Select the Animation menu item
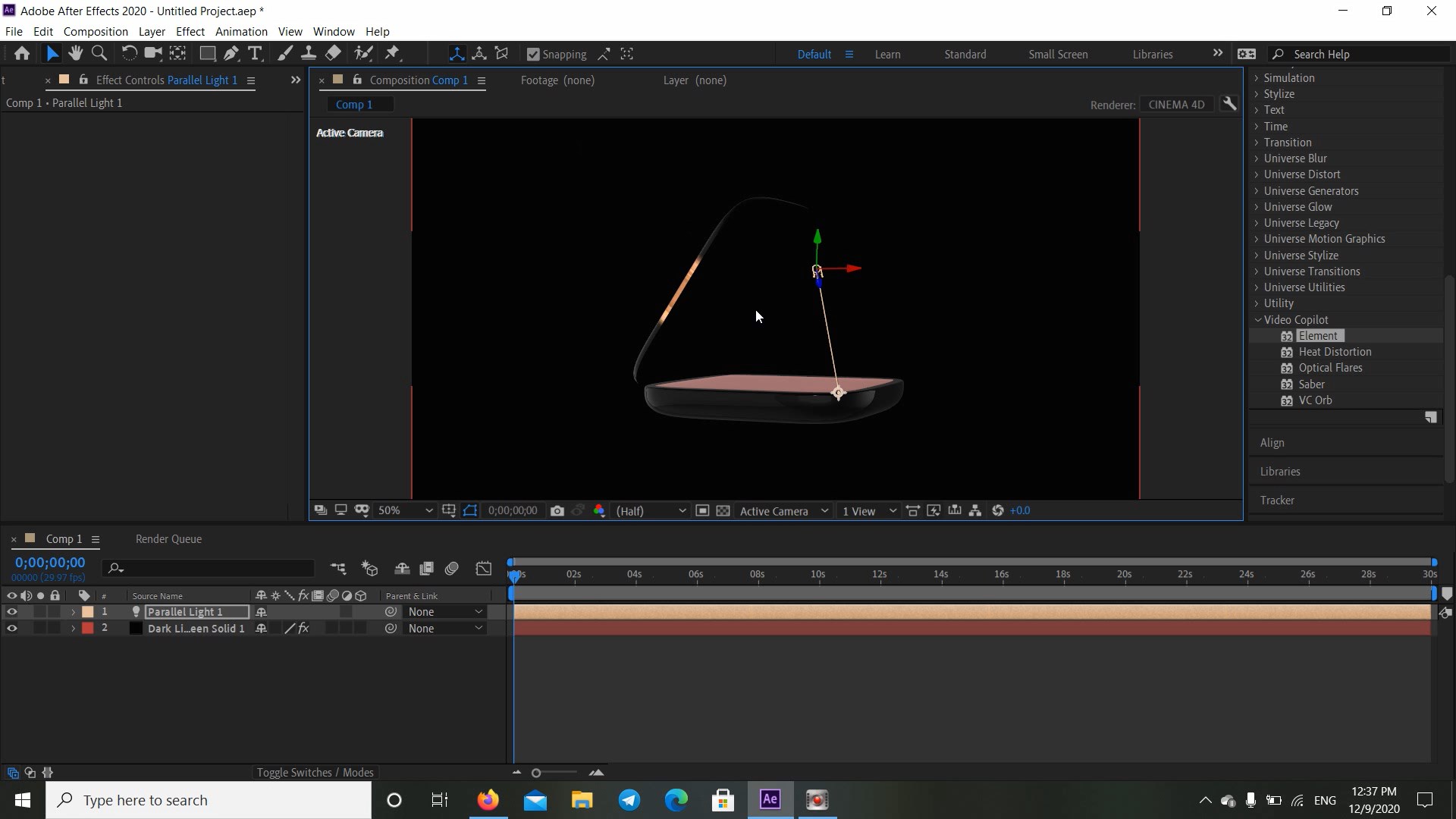This screenshot has height=819, width=1456. pyautogui.click(x=242, y=31)
